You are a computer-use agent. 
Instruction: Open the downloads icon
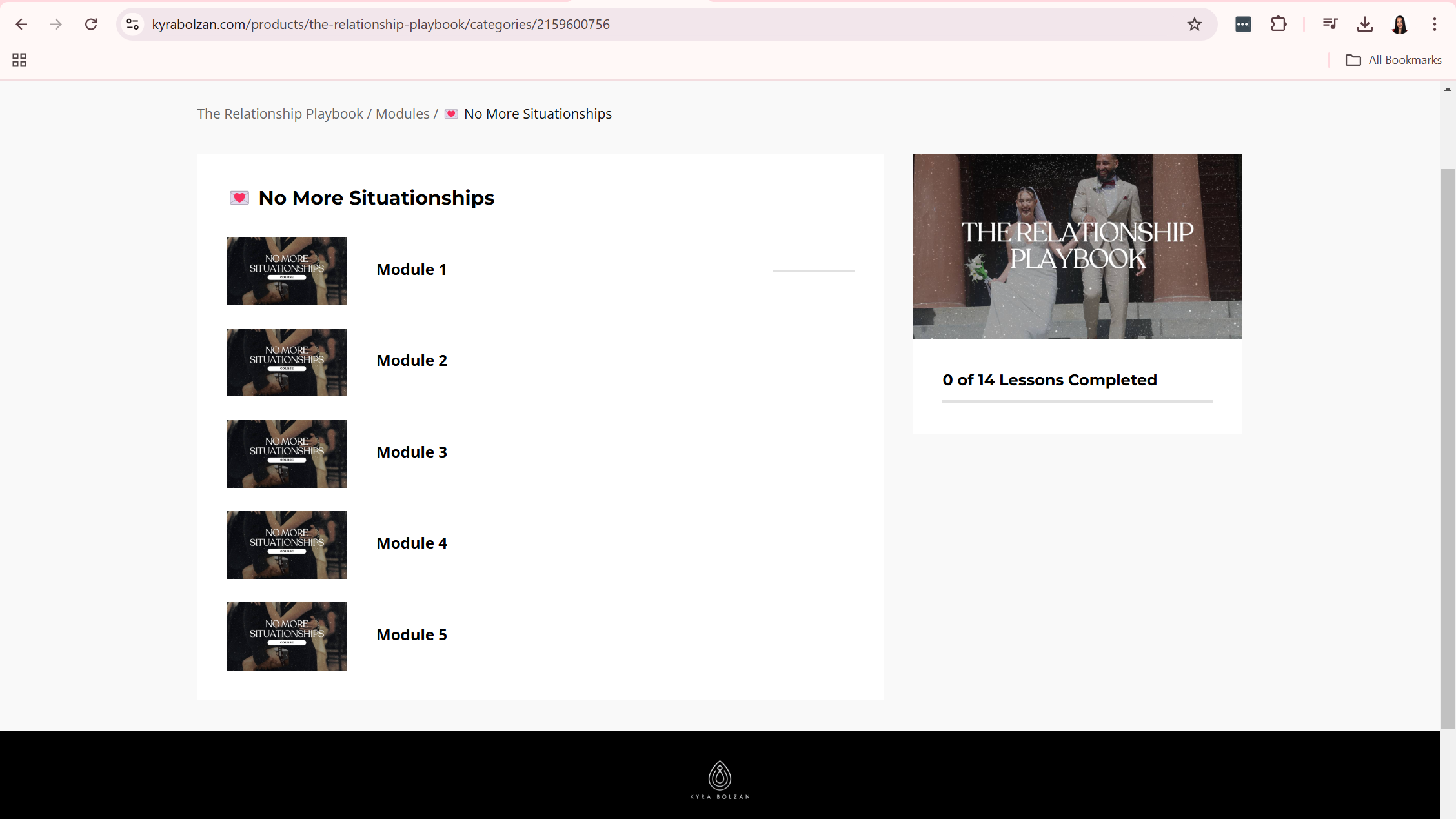1364,25
